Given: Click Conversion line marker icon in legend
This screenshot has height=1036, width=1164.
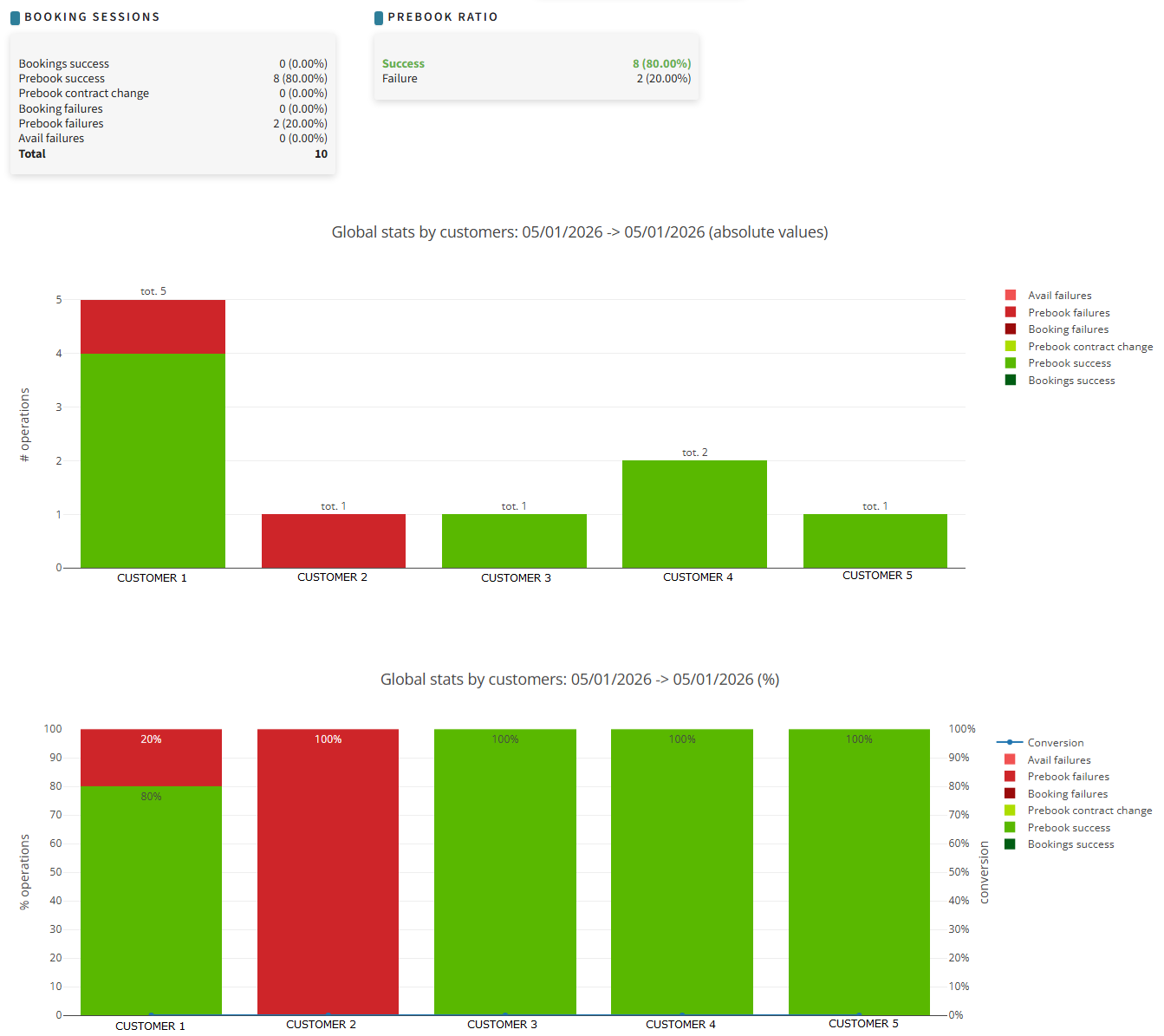Looking at the screenshot, I should point(1010,743).
